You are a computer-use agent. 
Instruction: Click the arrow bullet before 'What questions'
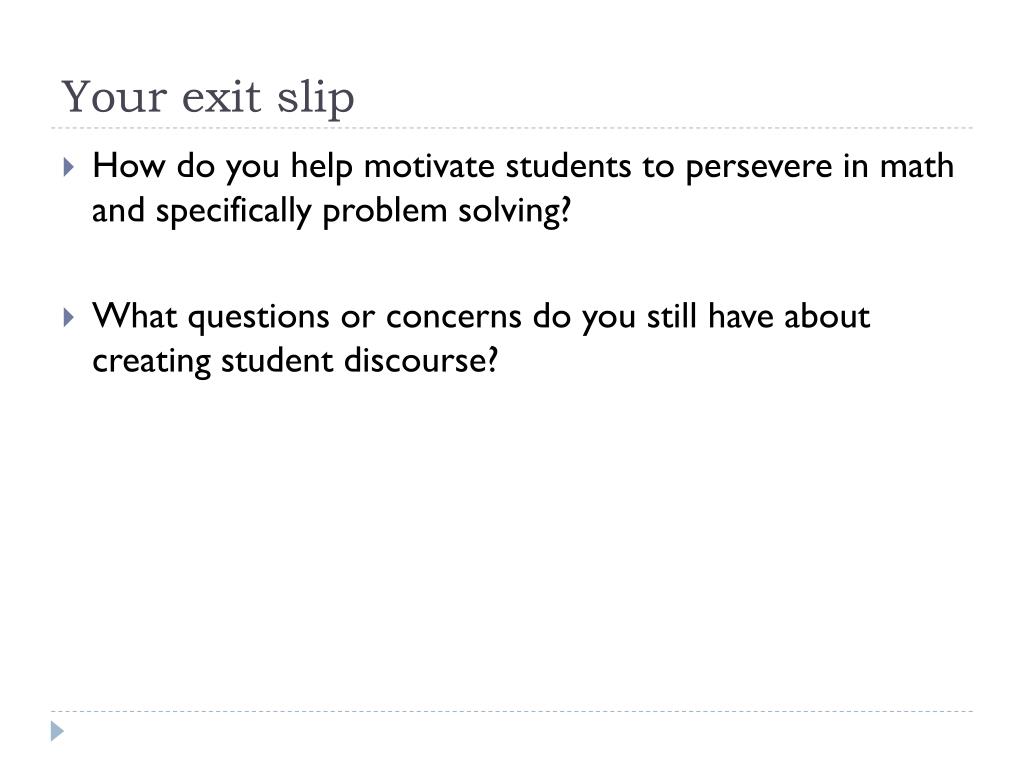coord(69,317)
